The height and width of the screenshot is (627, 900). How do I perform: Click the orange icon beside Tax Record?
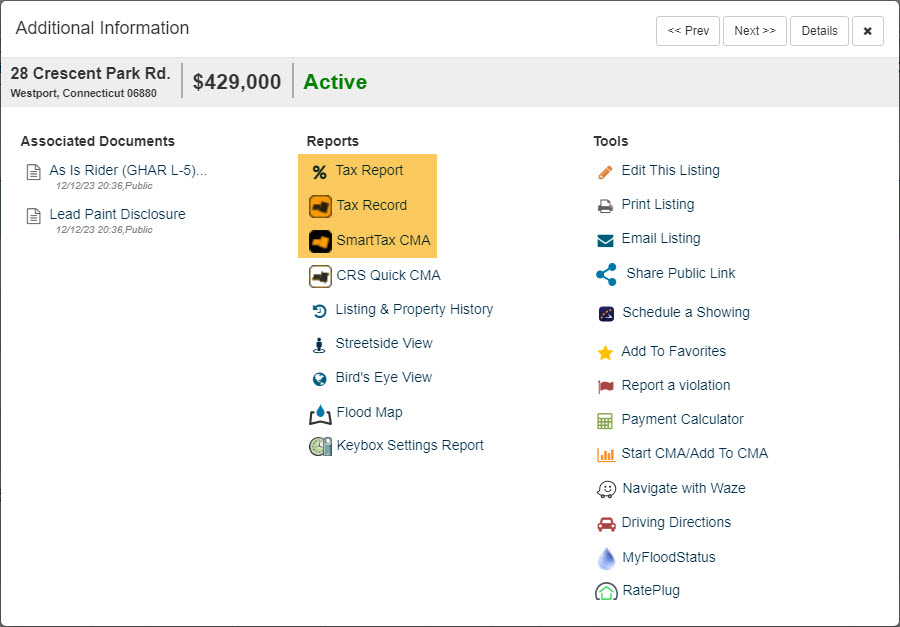[x=320, y=207]
